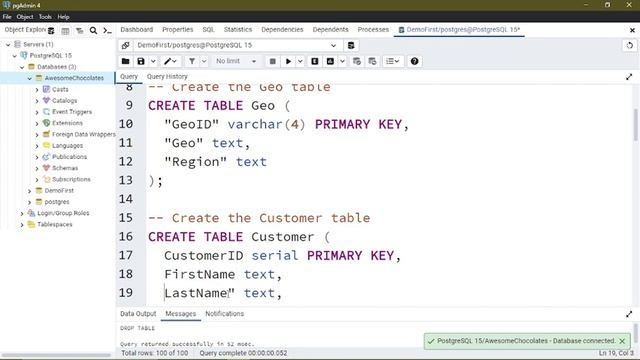Expand the Catalogs node
The width and height of the screenshot is (640, 360).
[37, 100]
